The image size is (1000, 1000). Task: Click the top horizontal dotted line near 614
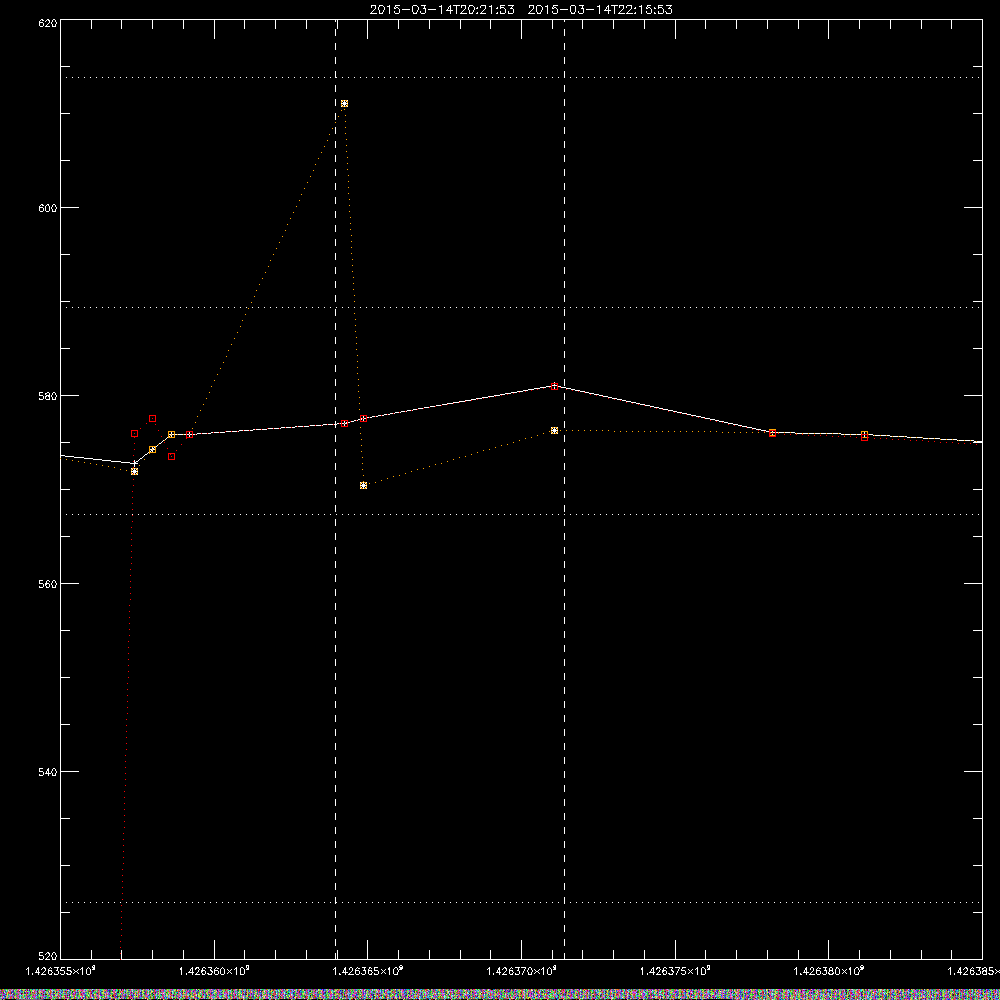(x=521, y=77)
